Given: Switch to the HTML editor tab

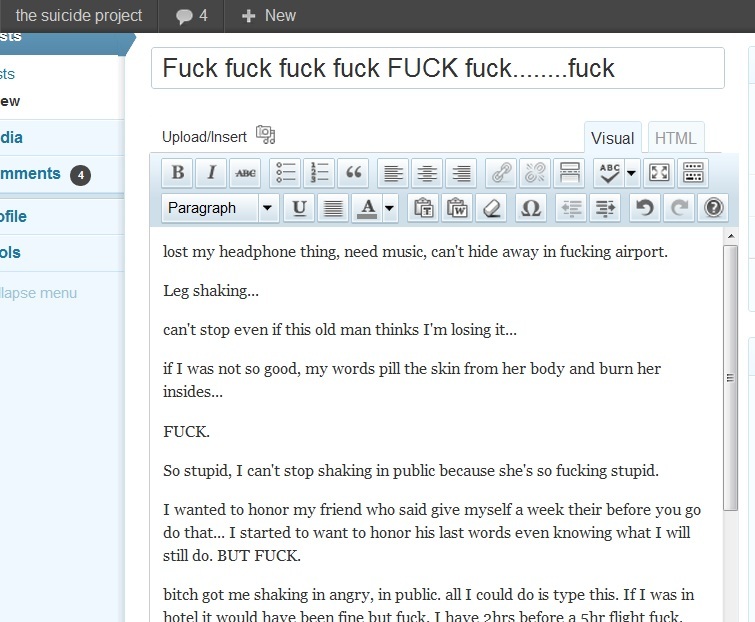Looking at the screenshot, I should 675,139.
